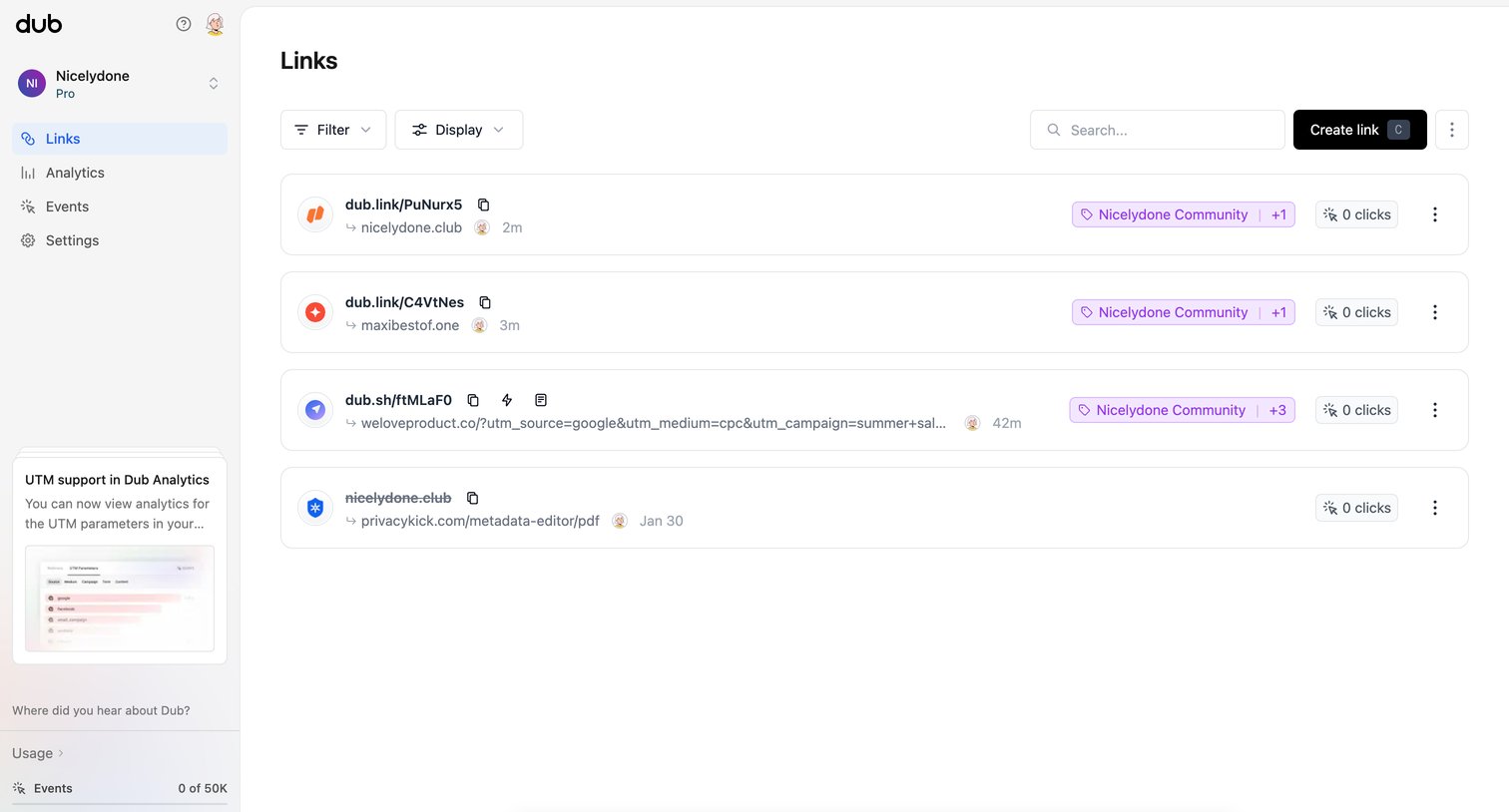Click the Events usage progress bar
The width and height of the screenshot is (1509, 812).
120,804
